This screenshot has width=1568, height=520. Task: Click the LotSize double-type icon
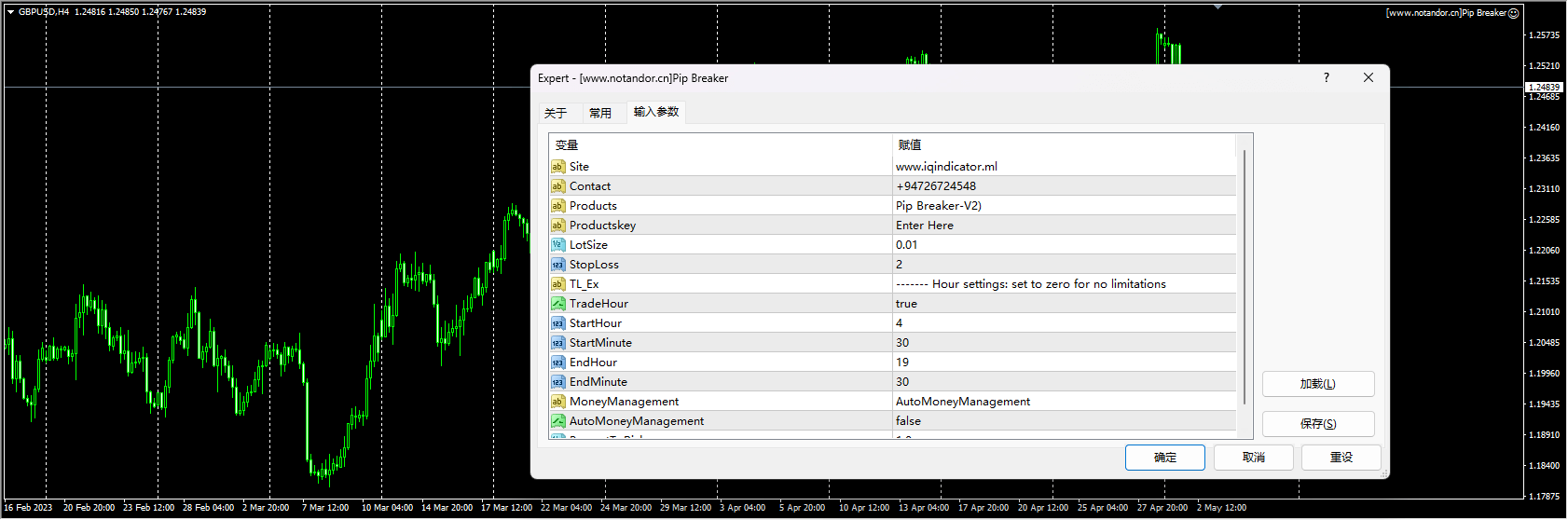[x=557, y=245]
